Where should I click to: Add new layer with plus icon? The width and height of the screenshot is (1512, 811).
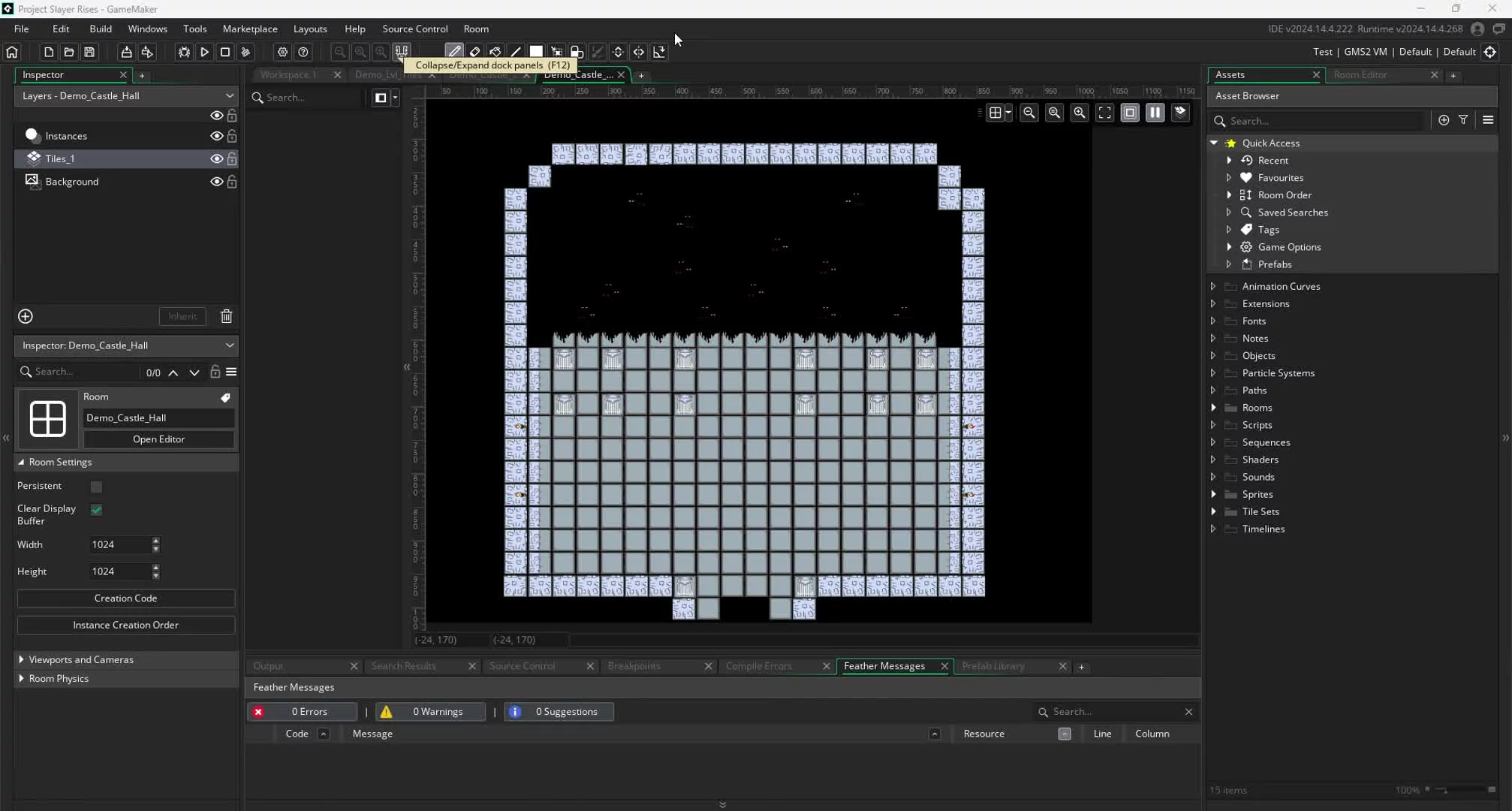26,316
